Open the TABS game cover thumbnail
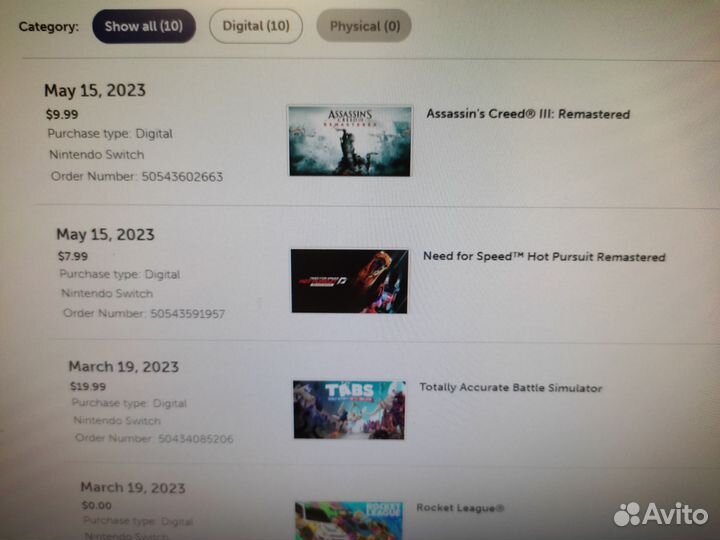Image resolution: width=720 pixels, height=540 pixels. pyautogui.click(x=349, y=409)
